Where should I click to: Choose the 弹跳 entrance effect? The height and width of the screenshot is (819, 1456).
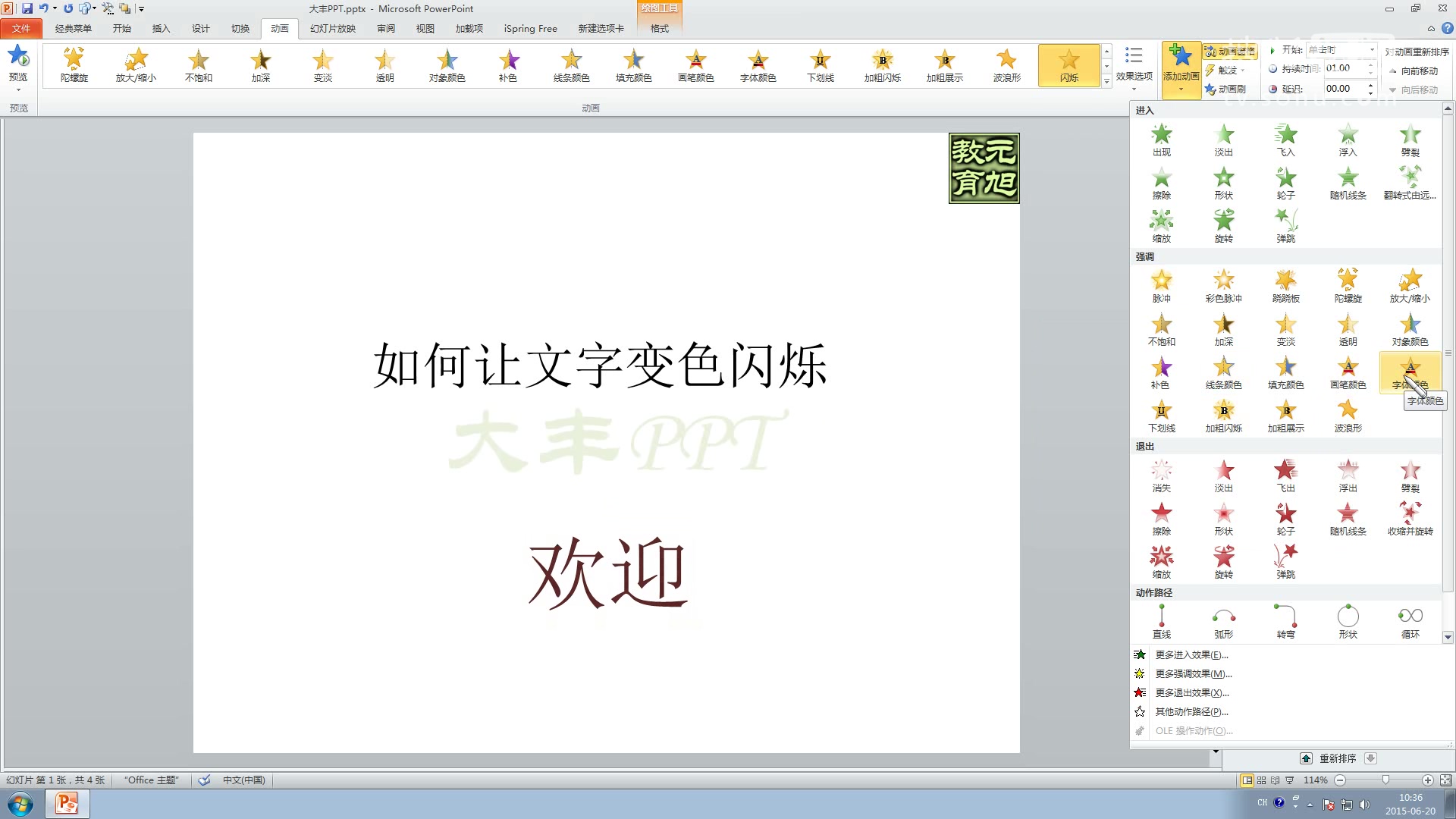pyautogui.click(x=1286, y=224)
